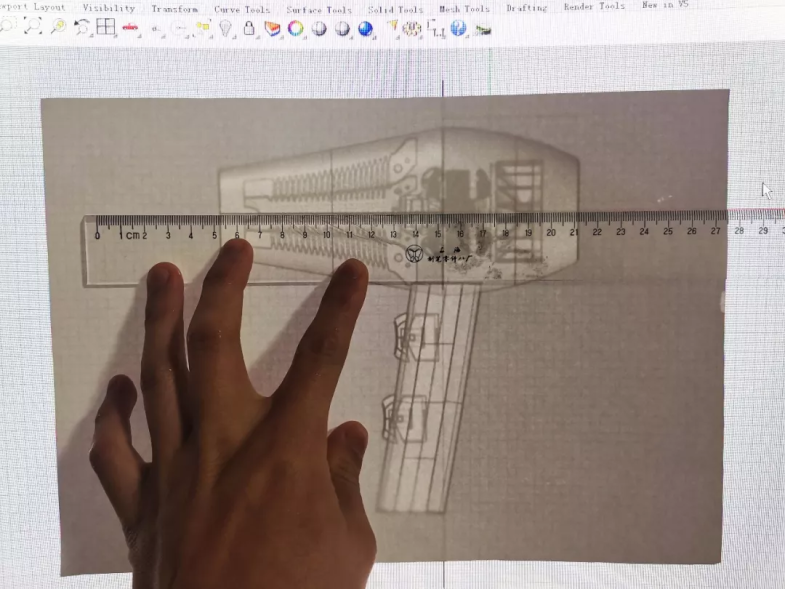Select the Surface Tools tab
The image size is (785, 589).
click(x=318, y=9)
